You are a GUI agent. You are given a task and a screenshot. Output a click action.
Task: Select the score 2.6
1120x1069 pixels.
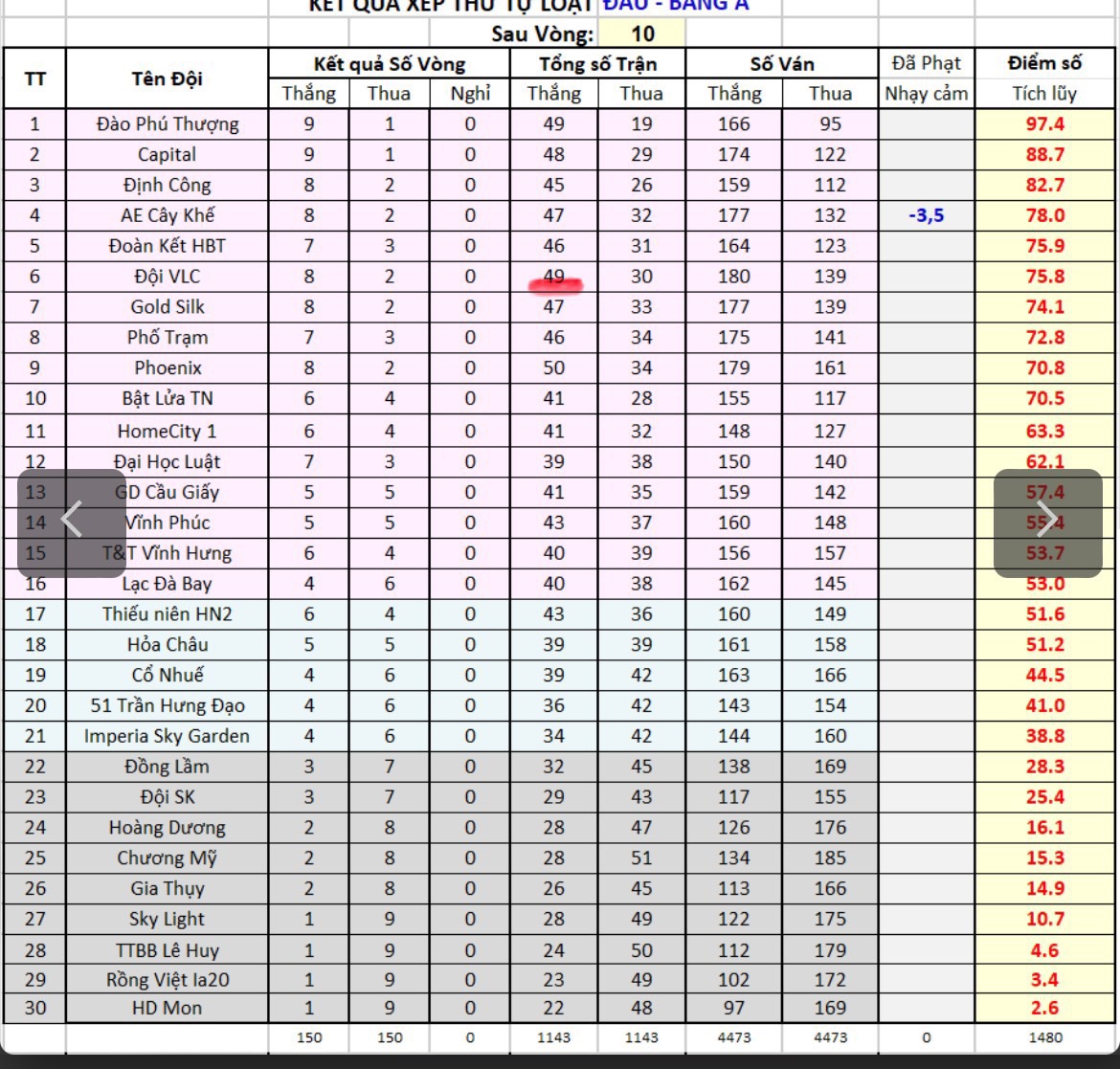(1045, 1009)
